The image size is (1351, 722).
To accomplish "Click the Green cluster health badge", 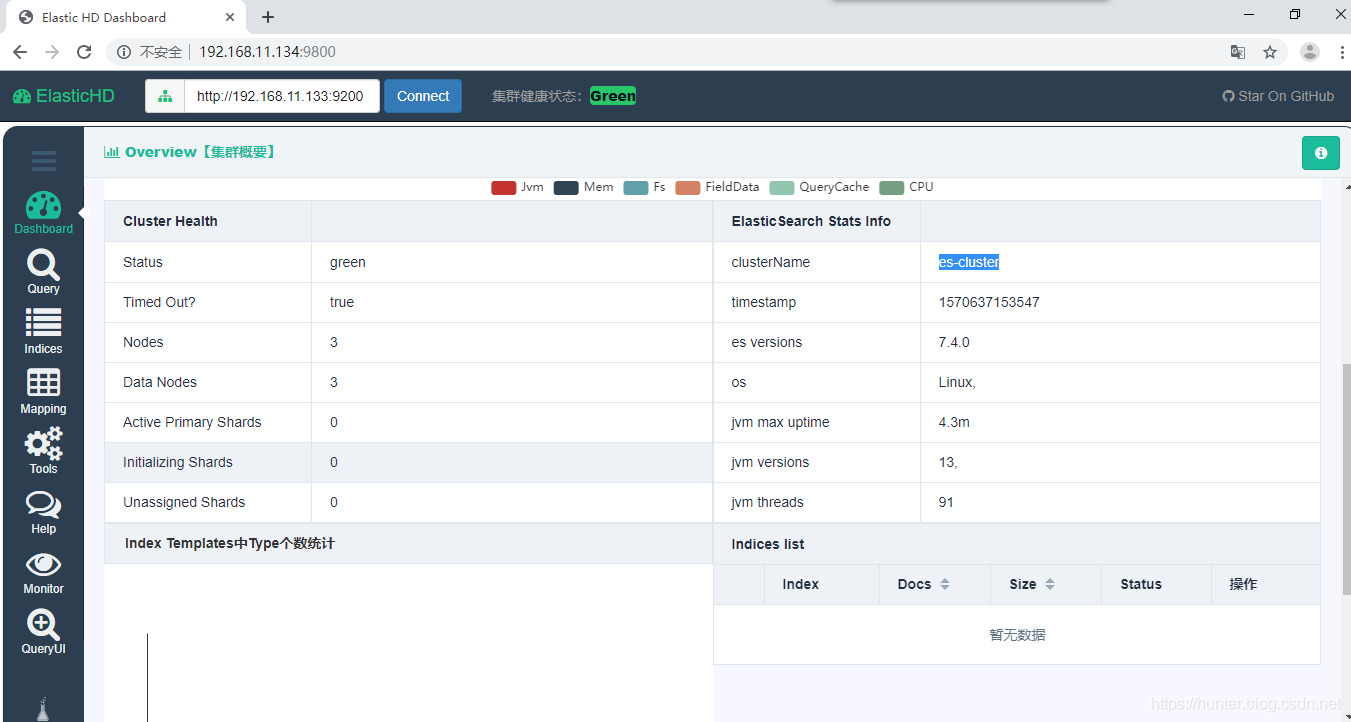I will (x=613, y=96).
